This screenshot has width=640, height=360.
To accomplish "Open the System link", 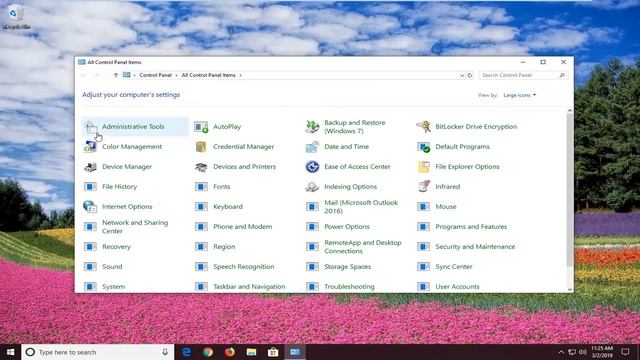I will [113, 287].
